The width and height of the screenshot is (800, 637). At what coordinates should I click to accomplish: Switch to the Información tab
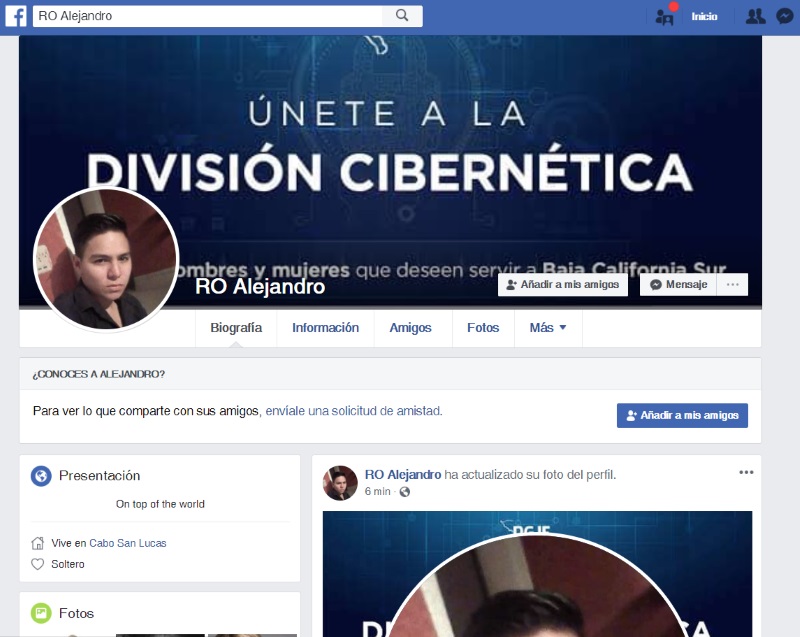pos(324,327)
